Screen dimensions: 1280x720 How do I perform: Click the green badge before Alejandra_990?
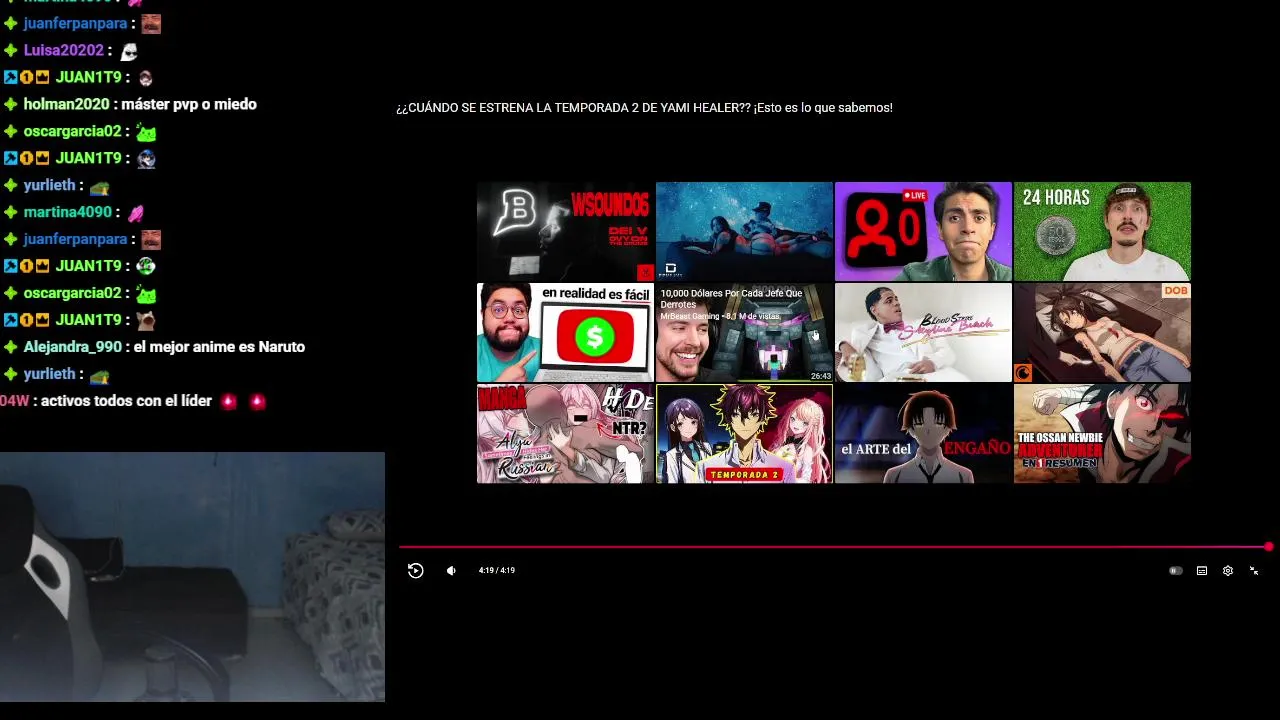10,347
